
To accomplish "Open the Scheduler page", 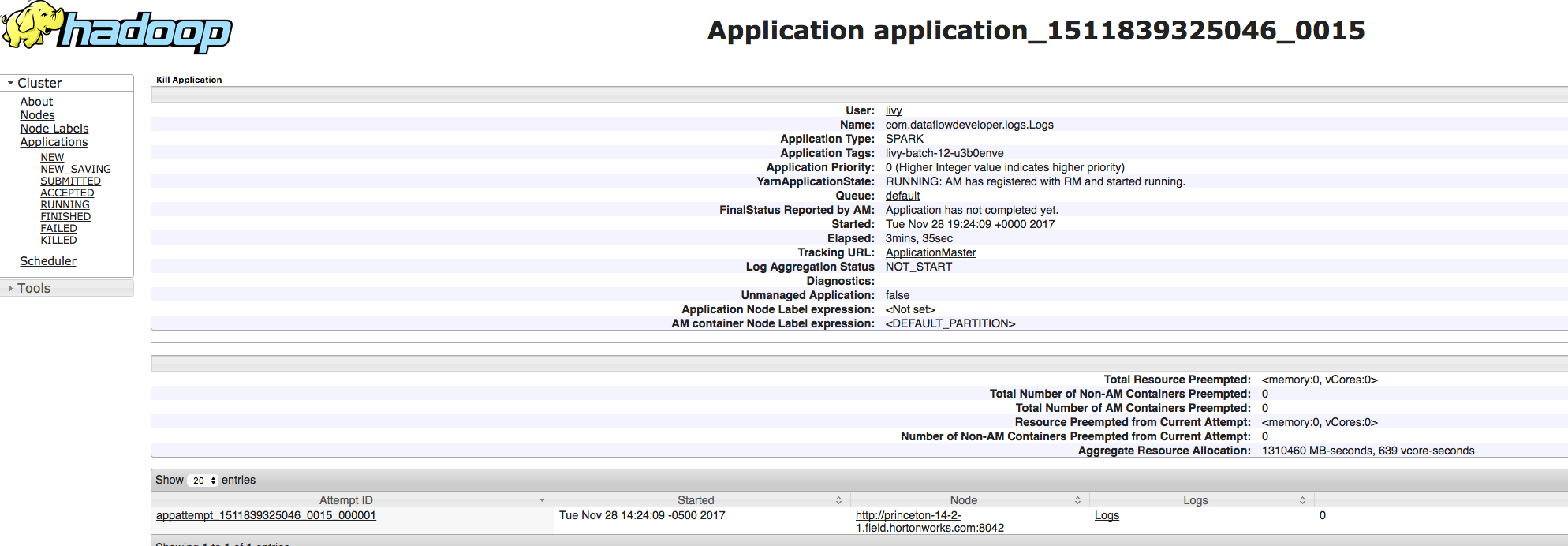I will point(48,261).
